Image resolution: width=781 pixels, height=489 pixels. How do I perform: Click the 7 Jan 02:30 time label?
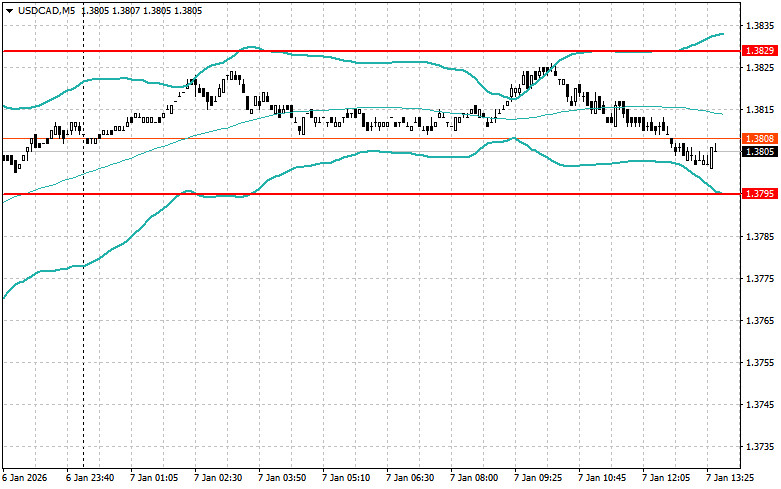pos(217,479)
